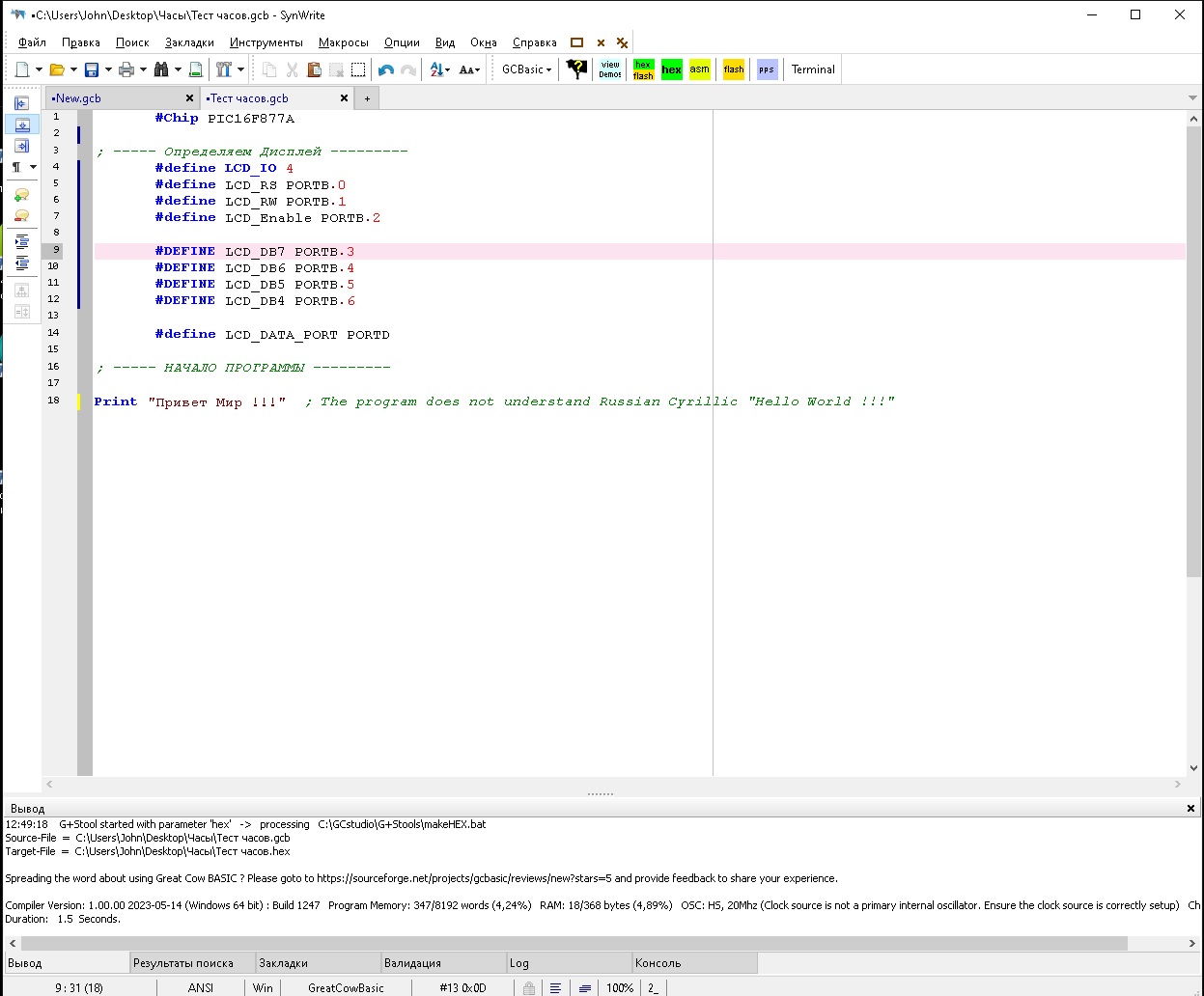Switch to the New.gcb tab

coord(79,98)
